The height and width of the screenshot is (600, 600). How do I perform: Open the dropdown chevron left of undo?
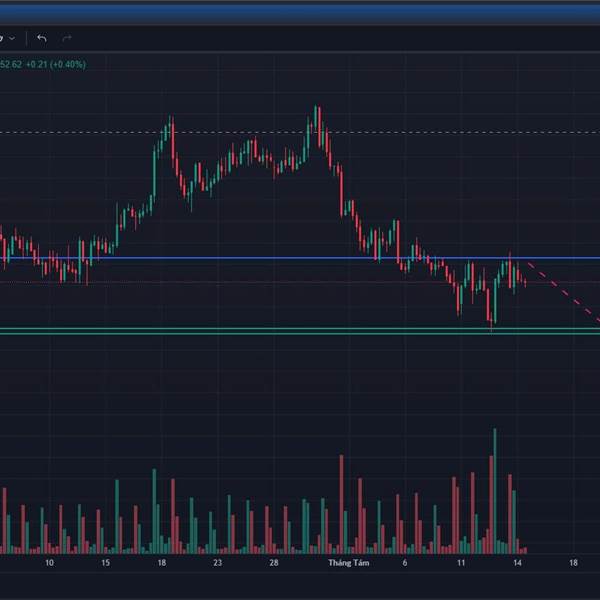click(x=12, y=38)
